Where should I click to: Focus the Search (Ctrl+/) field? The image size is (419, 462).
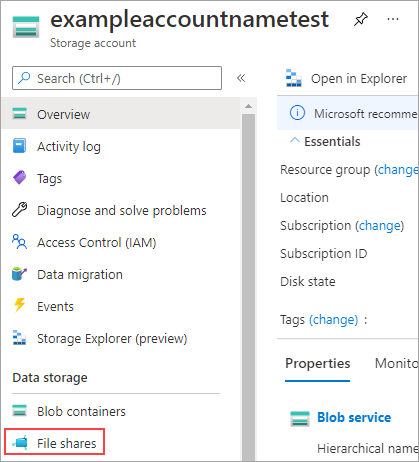pyautogui.click(x=117, y=78)
